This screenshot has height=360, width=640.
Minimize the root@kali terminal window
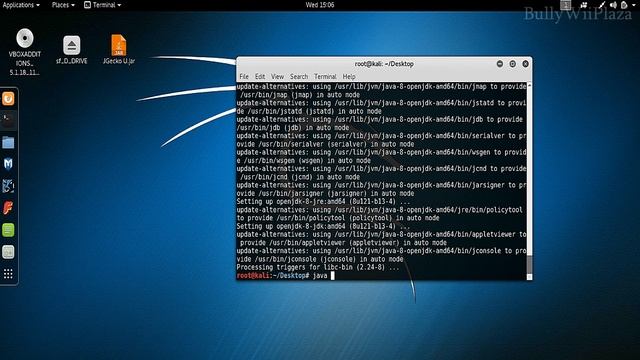[x=500, y=64]
